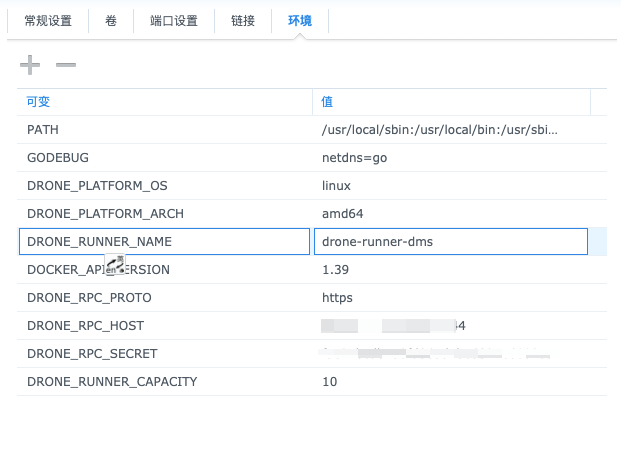Switch to the 常规设置 tab
The width and height of the screenshot is (621, 471).
(48, 21)
